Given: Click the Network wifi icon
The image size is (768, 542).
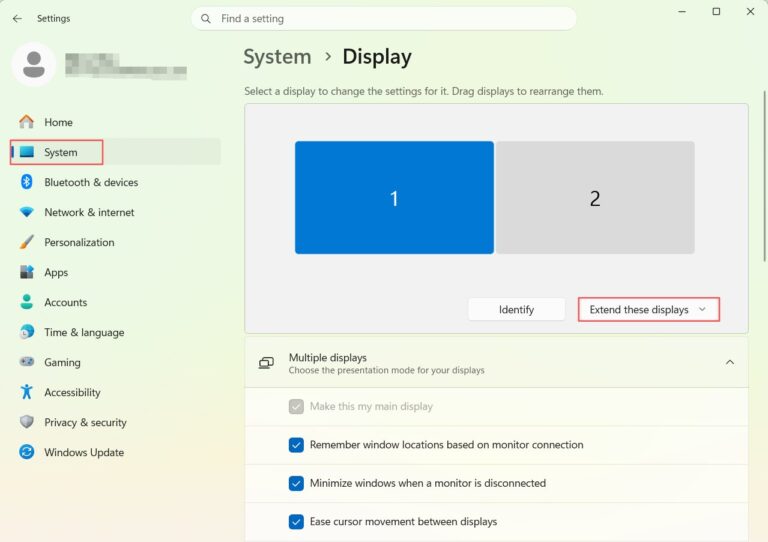Looking at the screenshot, I should pyautogui.click(x=26, y=212).
